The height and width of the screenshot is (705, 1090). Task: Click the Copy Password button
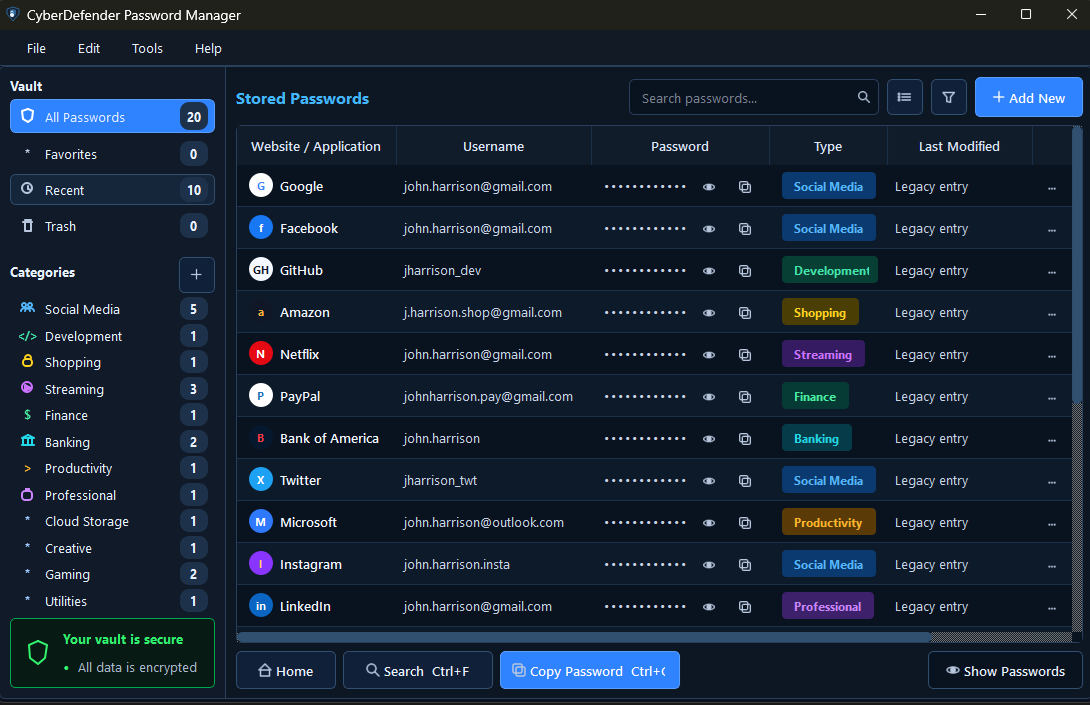pyautogui.click(x=589, y=670)
